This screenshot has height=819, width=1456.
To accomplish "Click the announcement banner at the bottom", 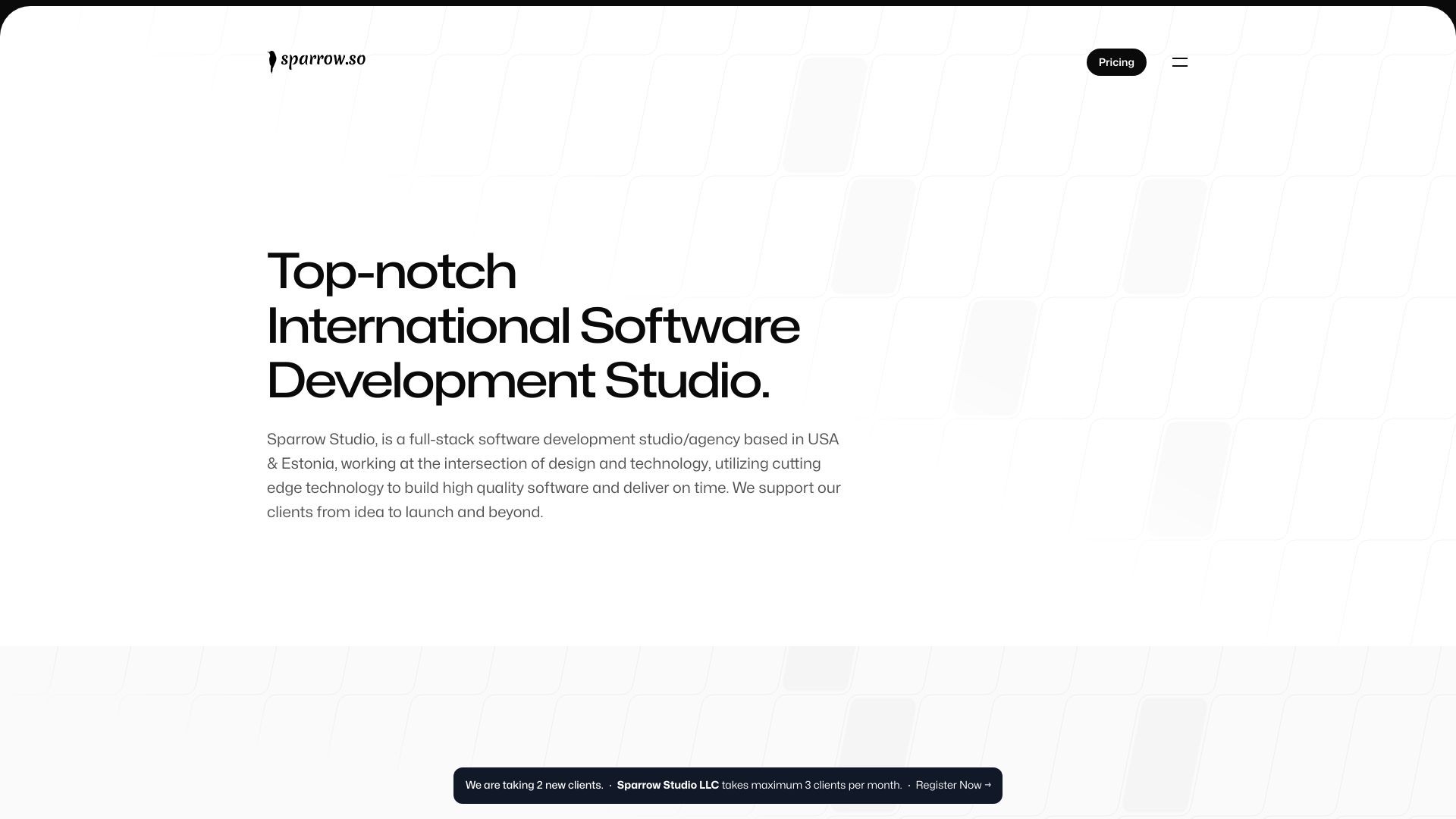I will click(x=727, y=785).
